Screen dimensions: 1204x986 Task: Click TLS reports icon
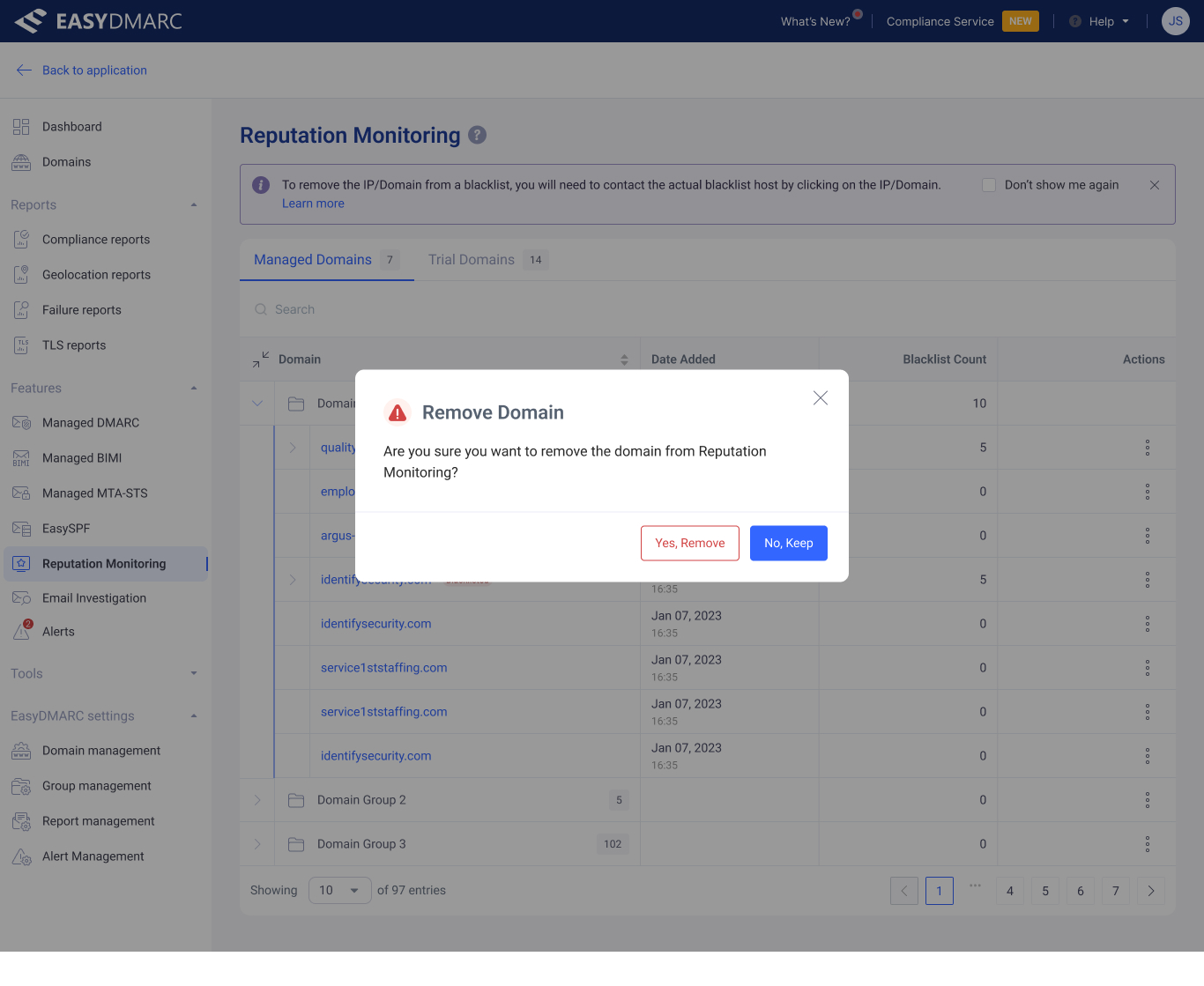coord(21,345)
